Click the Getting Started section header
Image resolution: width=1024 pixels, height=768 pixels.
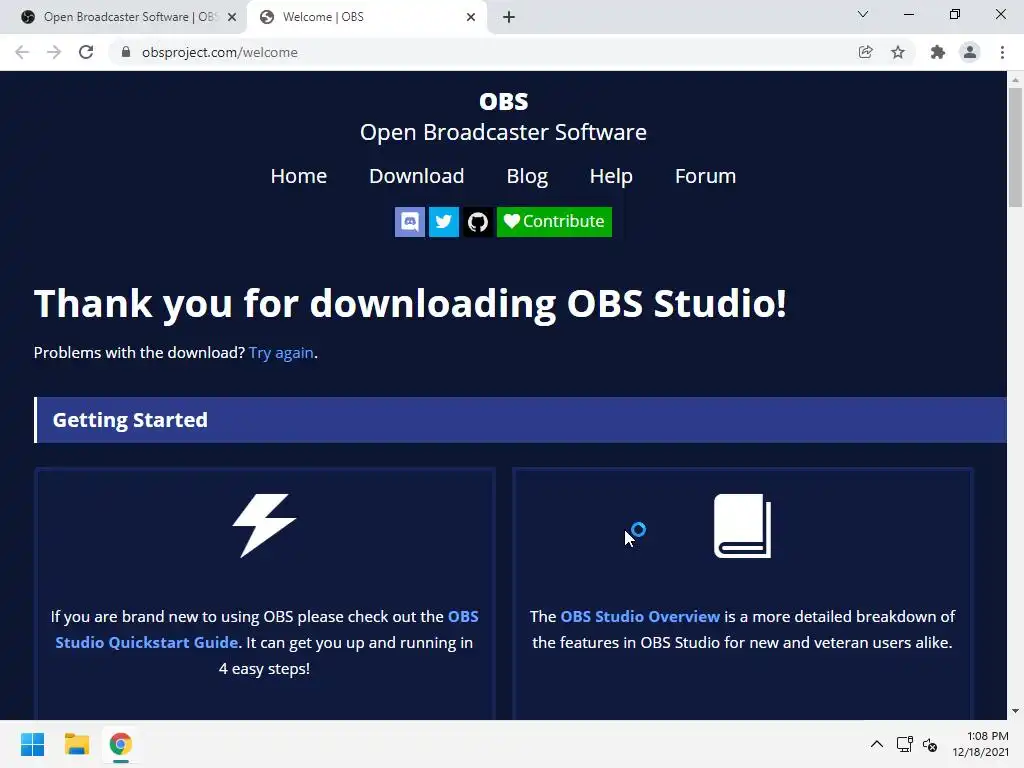[x=520, y=420]
